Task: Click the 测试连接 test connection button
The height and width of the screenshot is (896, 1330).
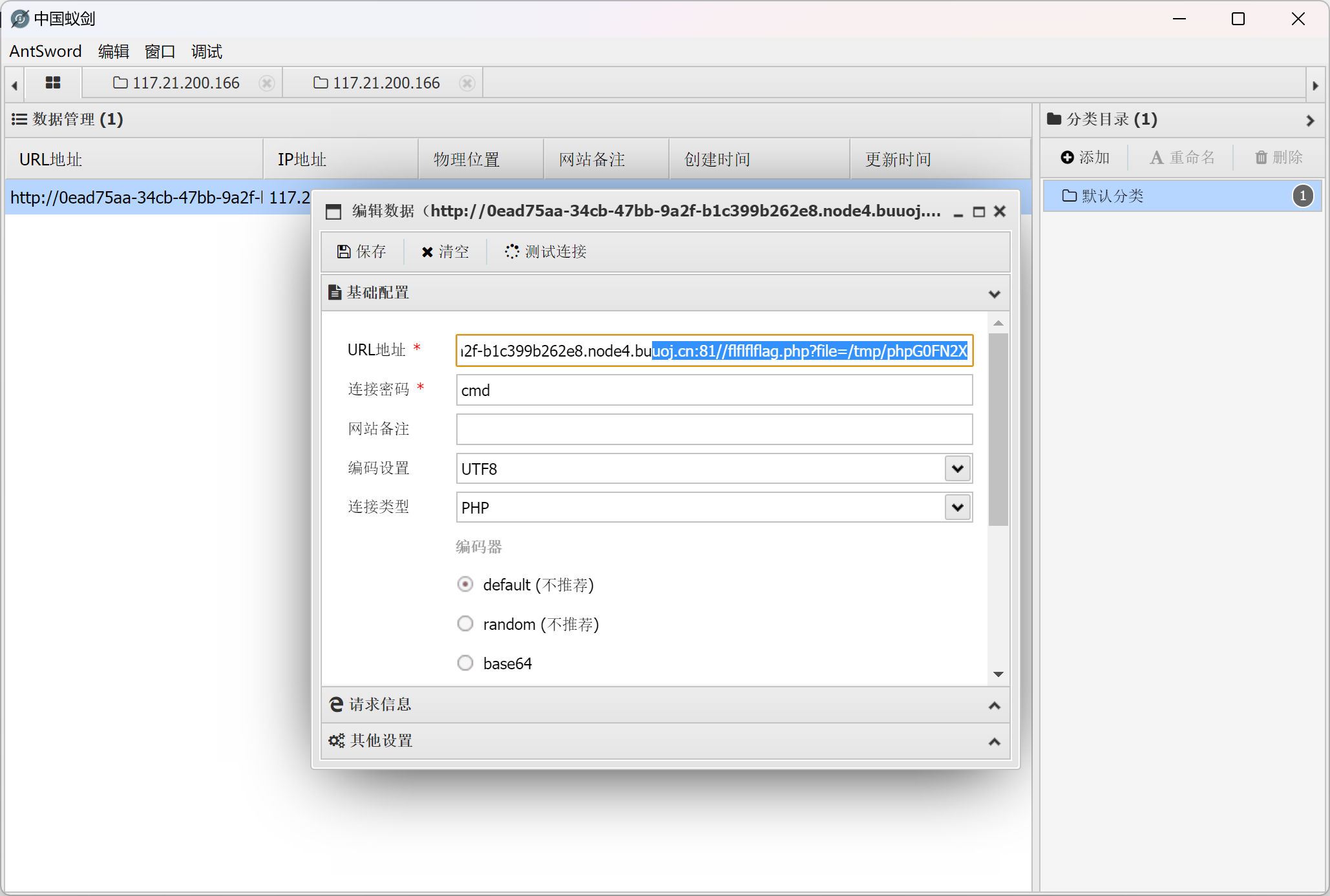Action: (x=546, y=251)
